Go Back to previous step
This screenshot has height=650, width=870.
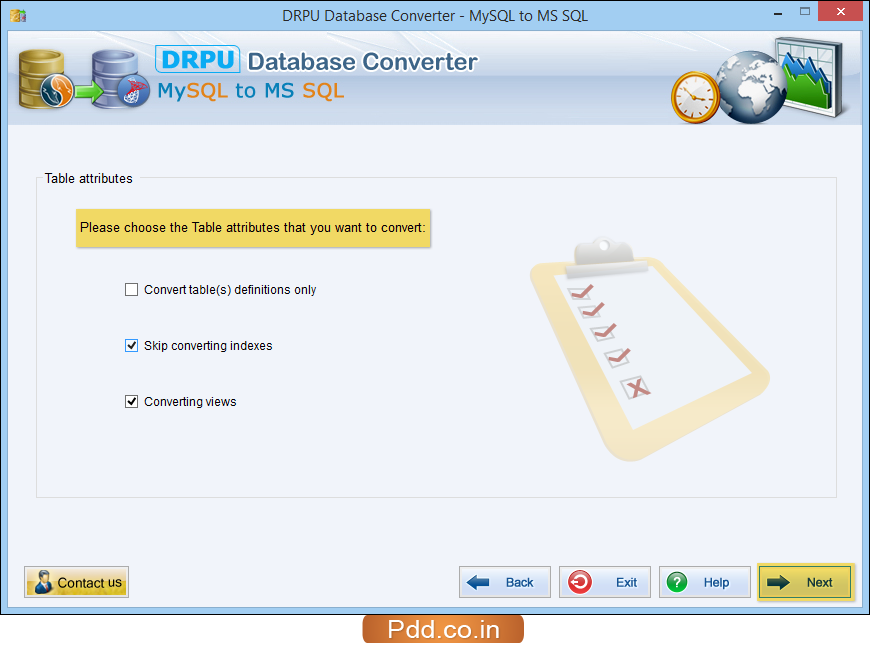505,582
